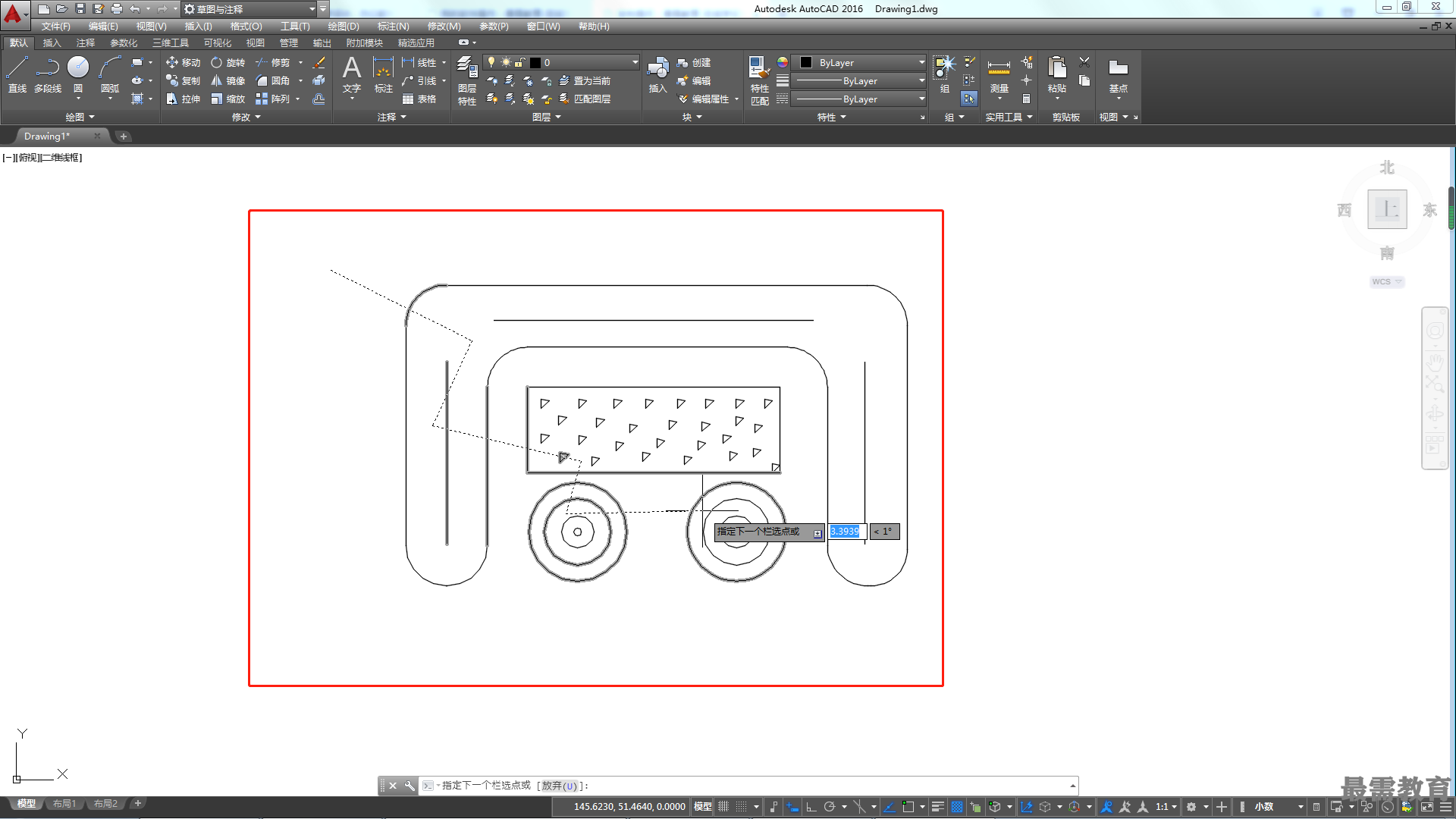Activate the Fillet (圆角) command
The width and height of the screenshot is (1456, 819).
click(x=273, y=81)
